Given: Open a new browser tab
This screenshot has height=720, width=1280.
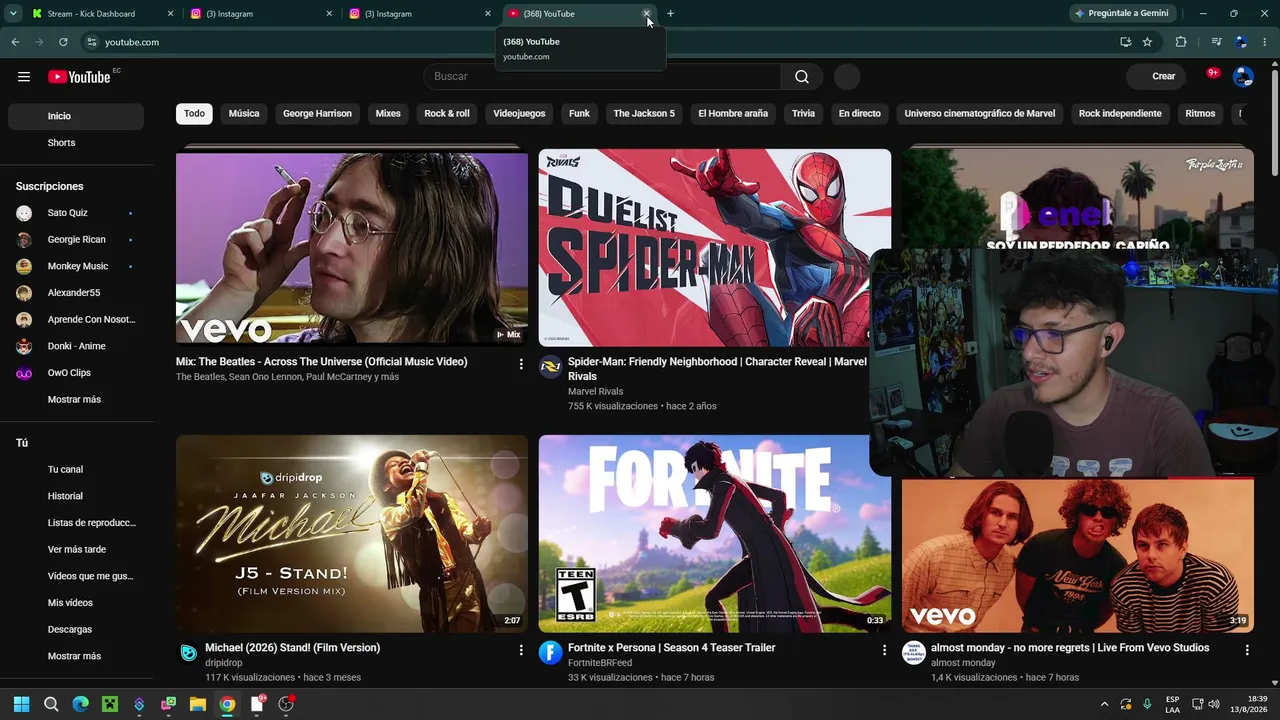Looking at the screenshot, I should 670,14.
